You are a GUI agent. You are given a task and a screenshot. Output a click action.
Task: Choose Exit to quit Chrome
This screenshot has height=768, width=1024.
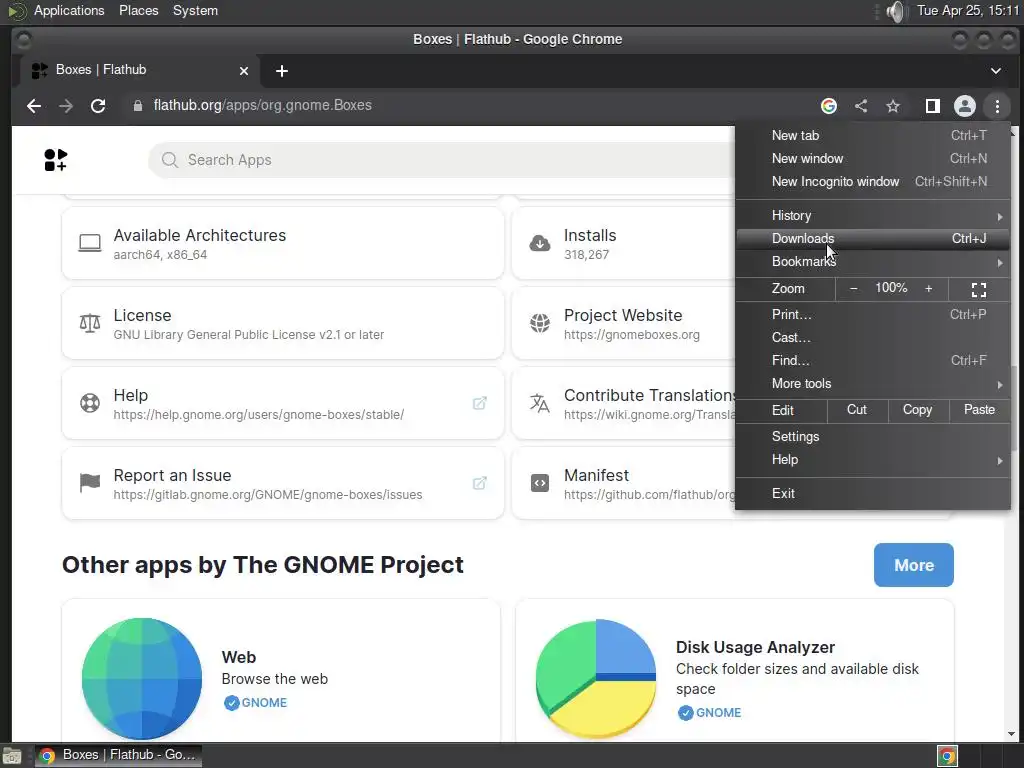(873, 494)
